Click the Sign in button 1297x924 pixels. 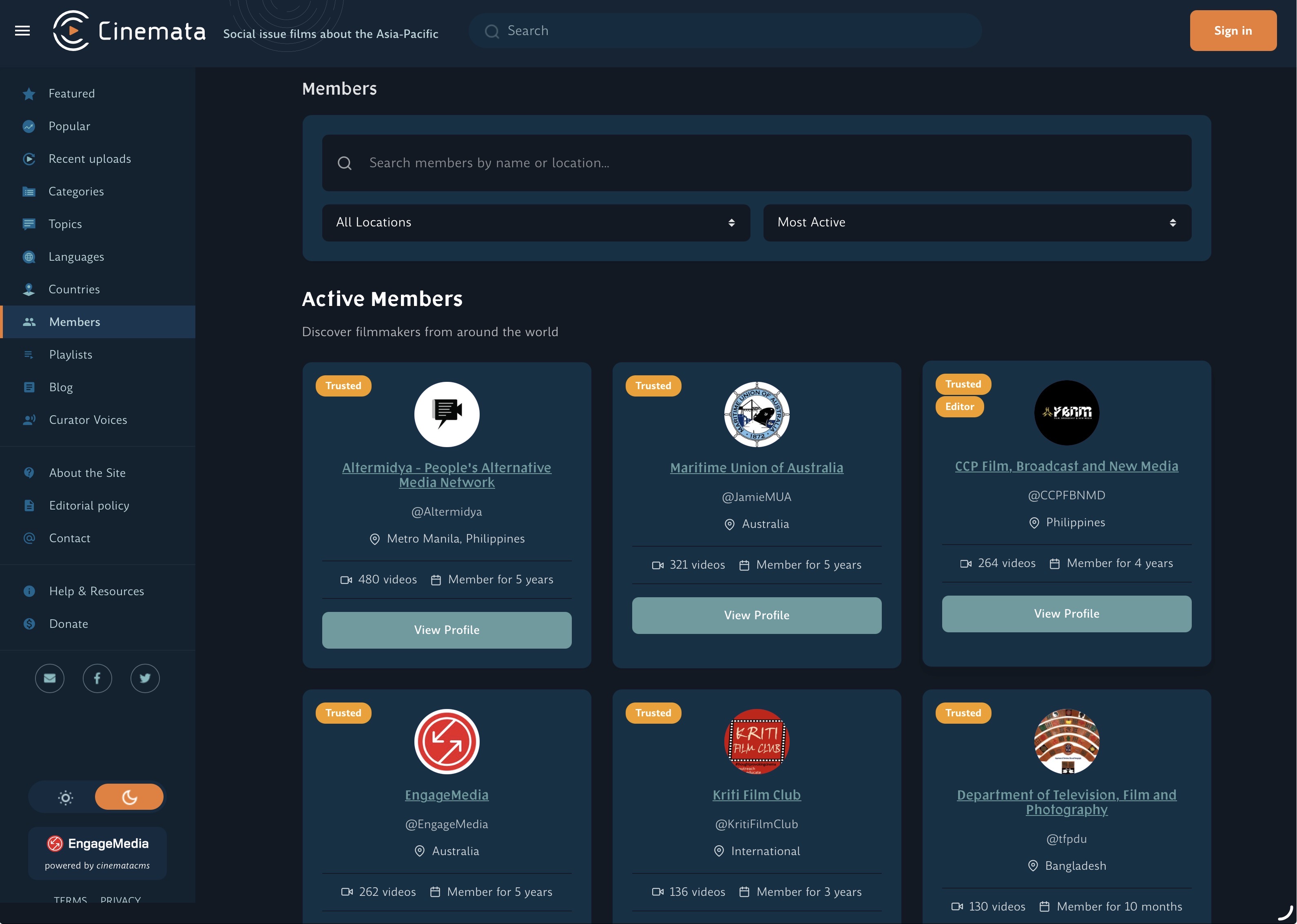coord(1233,31)
